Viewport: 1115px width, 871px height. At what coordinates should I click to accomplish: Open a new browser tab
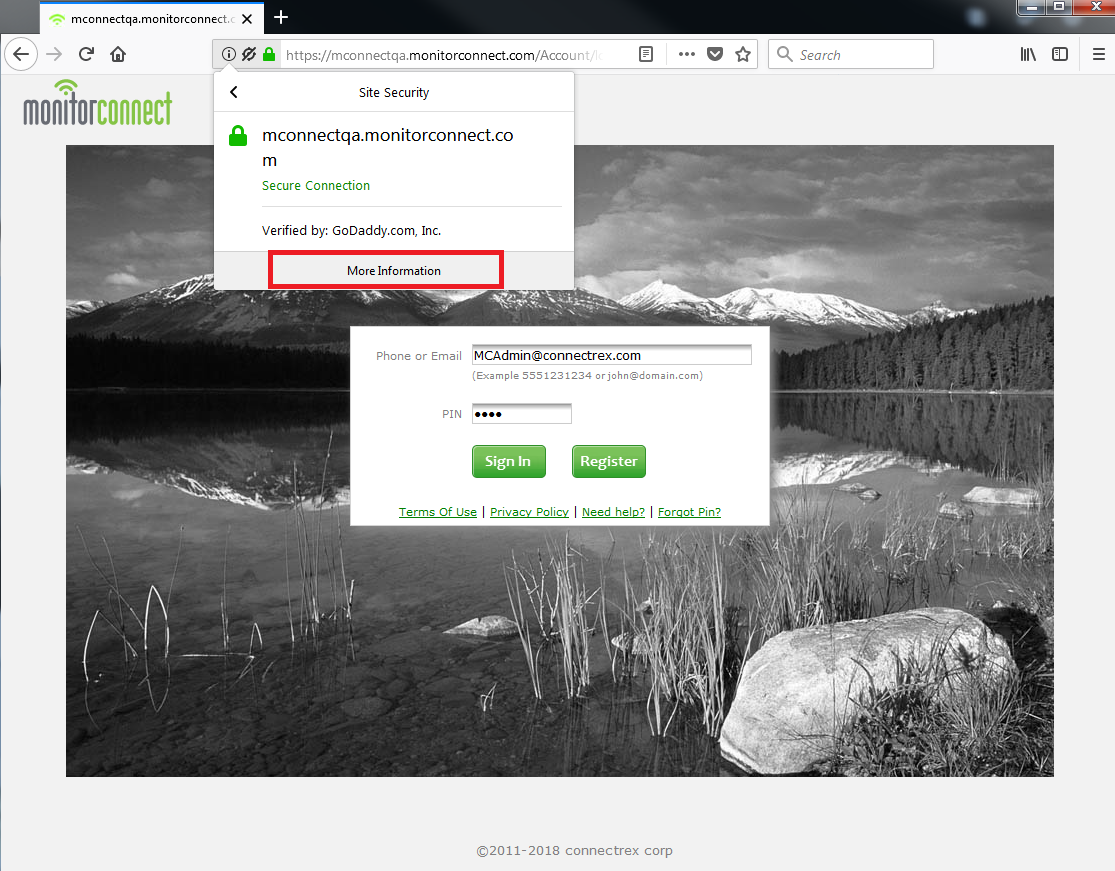click(280, 17)
